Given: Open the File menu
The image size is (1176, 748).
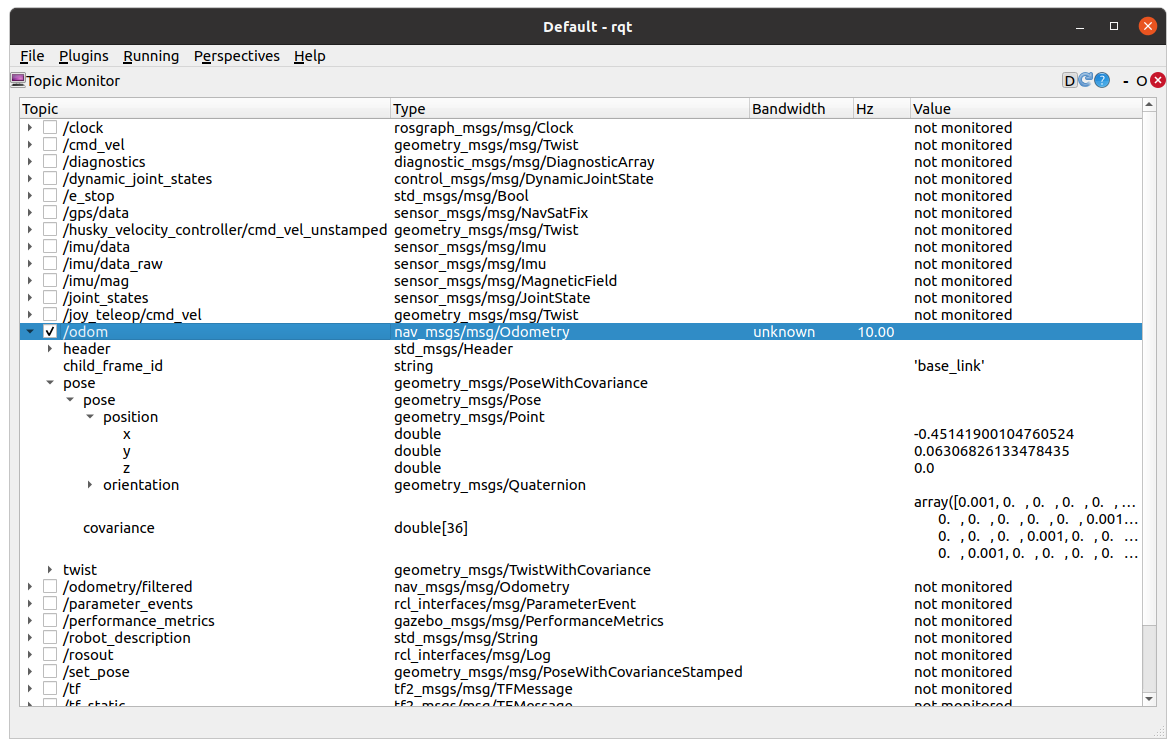Looking at the screenshot, I should pos(32,56).
